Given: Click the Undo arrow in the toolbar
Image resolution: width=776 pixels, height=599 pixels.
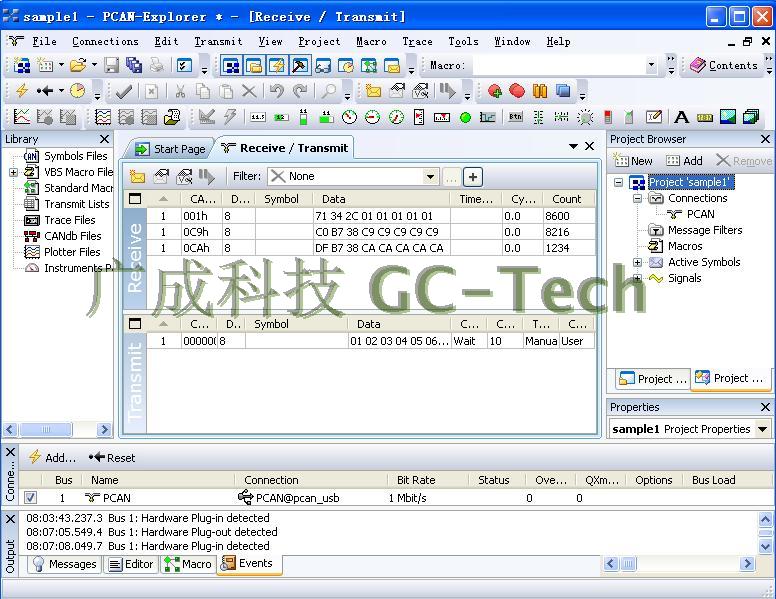Looking at the screenshot, I should click(276, 91).
